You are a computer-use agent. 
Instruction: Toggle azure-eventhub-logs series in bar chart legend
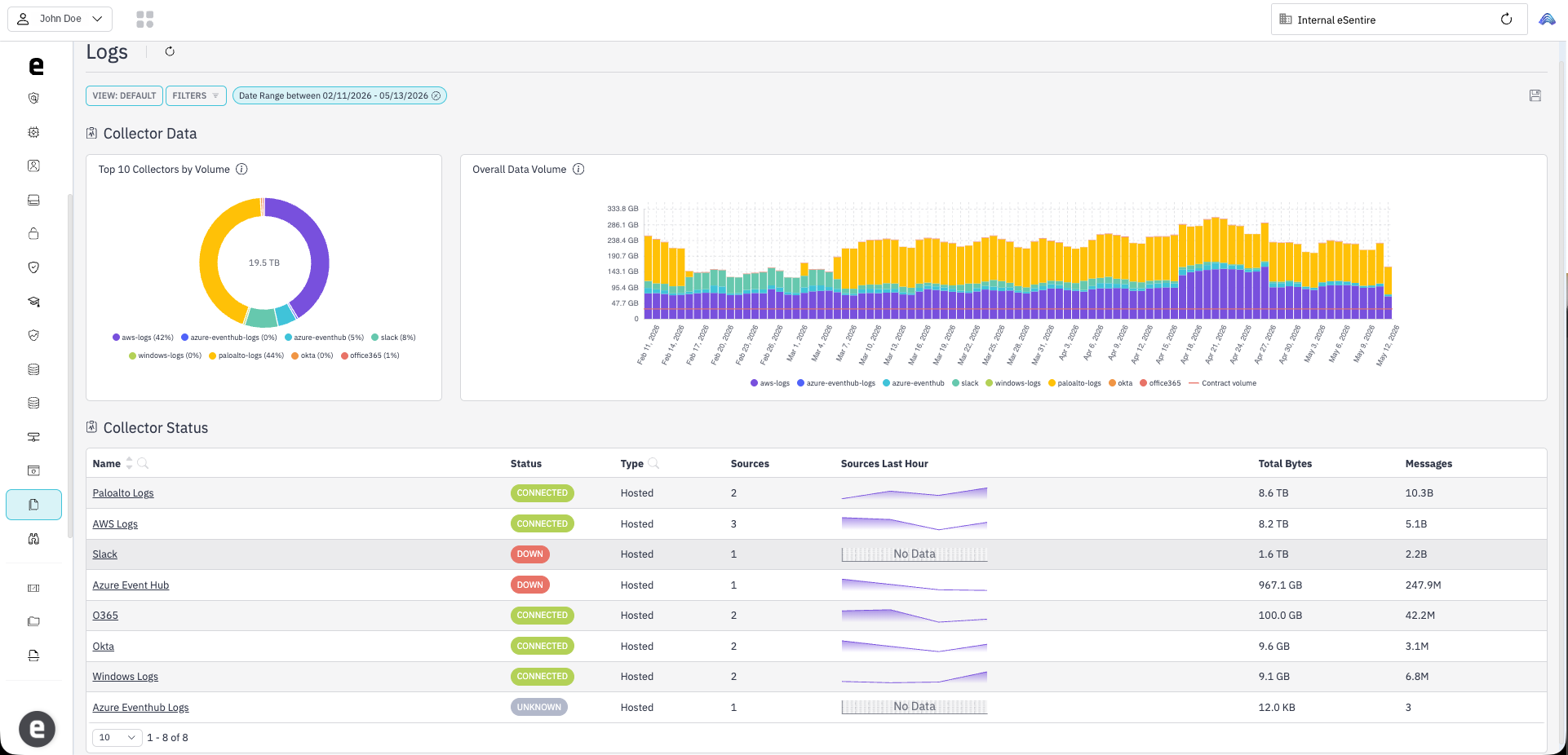point(836,383)
